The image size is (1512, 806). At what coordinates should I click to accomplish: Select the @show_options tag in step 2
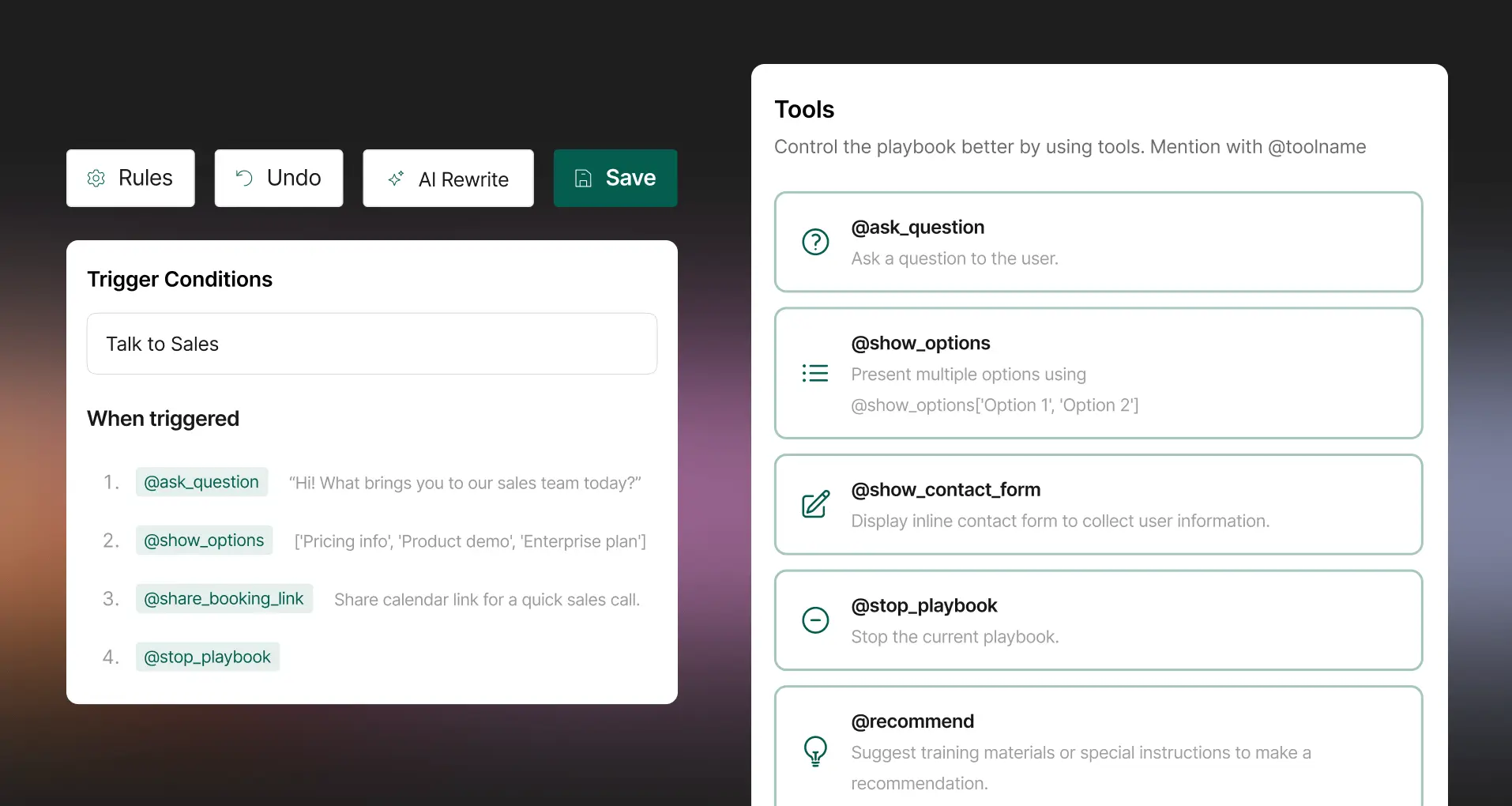point(204,540)
